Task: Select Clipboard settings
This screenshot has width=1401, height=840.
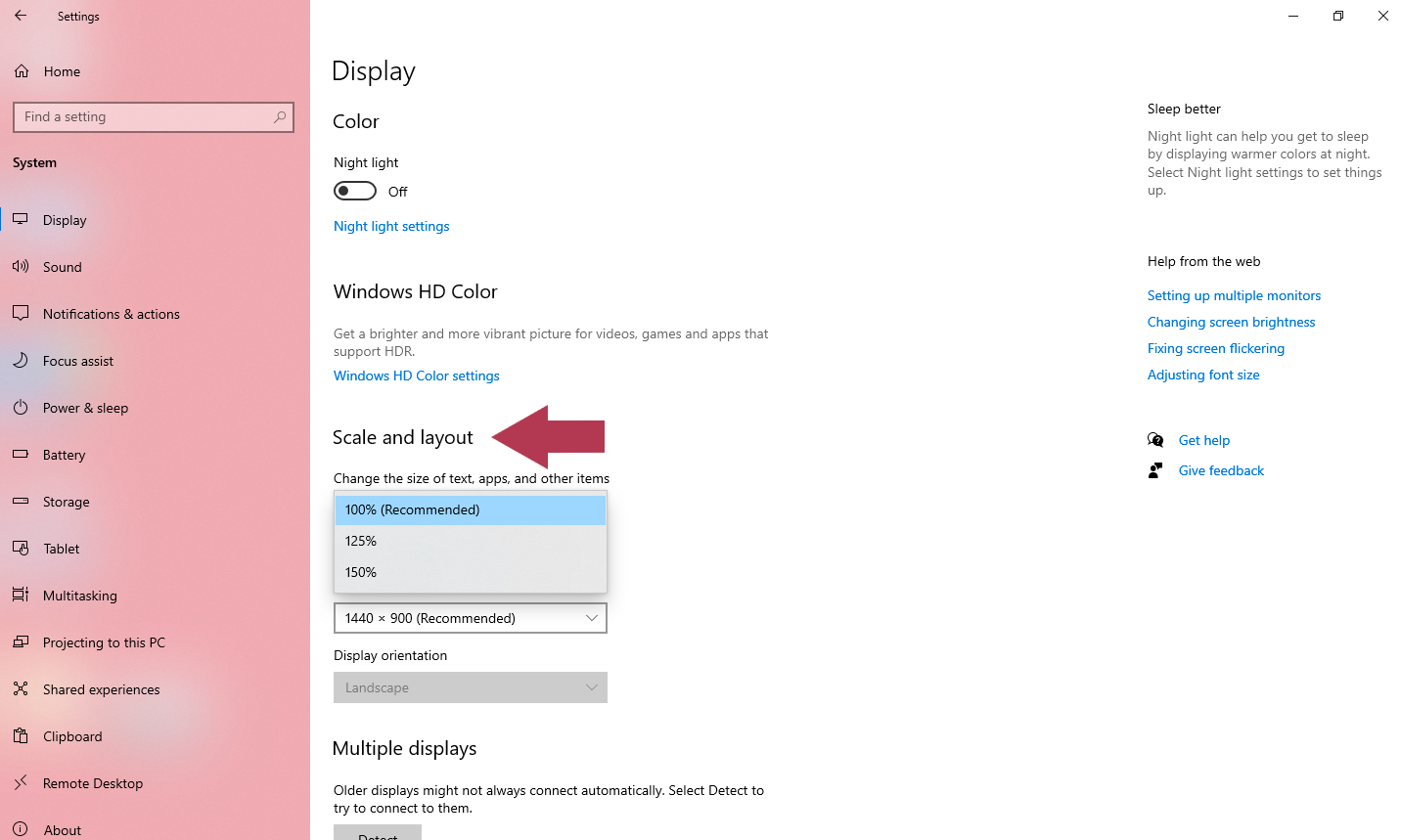Action: coord(71,735)
